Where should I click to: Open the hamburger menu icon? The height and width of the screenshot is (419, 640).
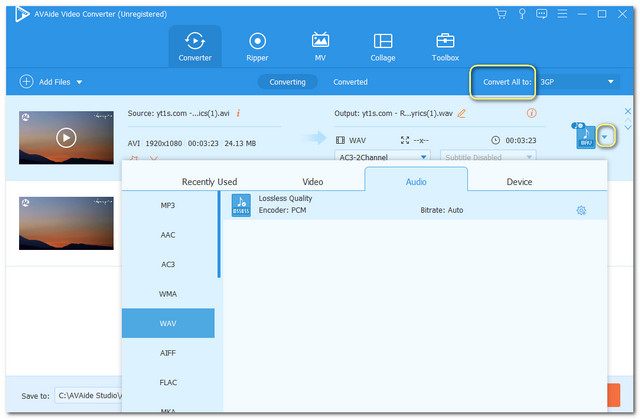pos(562,14)
